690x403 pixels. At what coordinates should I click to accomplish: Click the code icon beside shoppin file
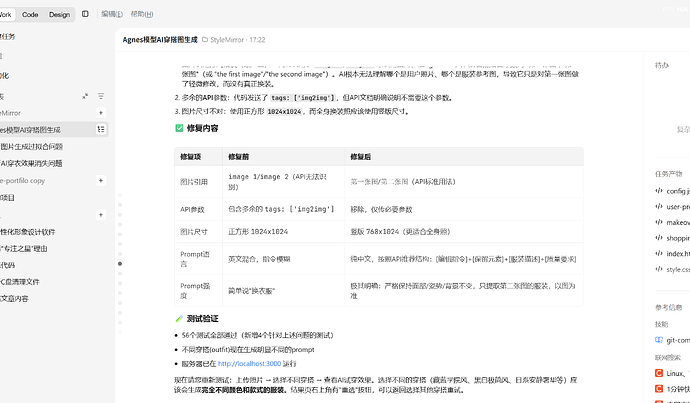[x=659, y=238]
